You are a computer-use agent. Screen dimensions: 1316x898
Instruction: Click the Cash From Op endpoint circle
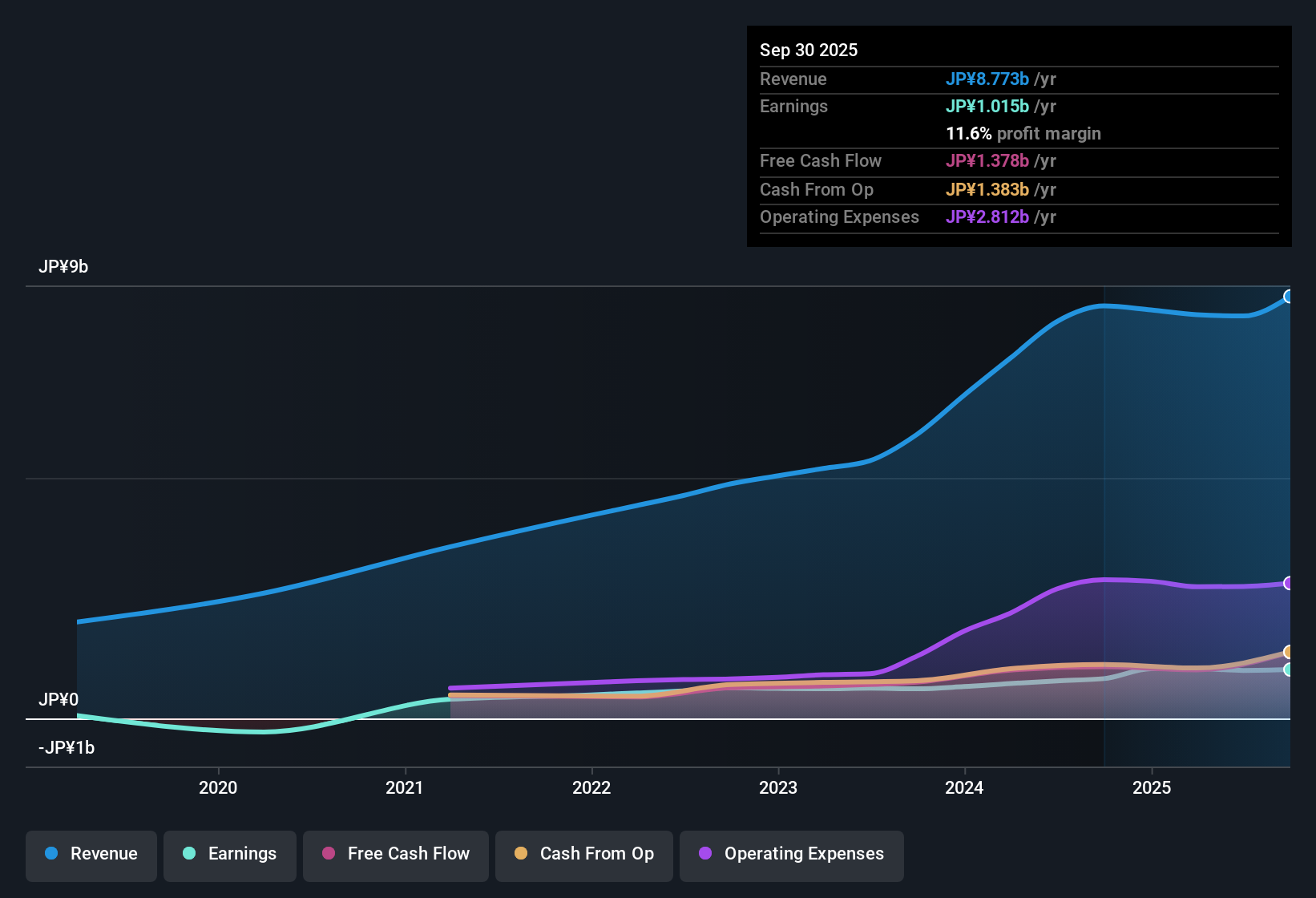tap(1289, 652)
